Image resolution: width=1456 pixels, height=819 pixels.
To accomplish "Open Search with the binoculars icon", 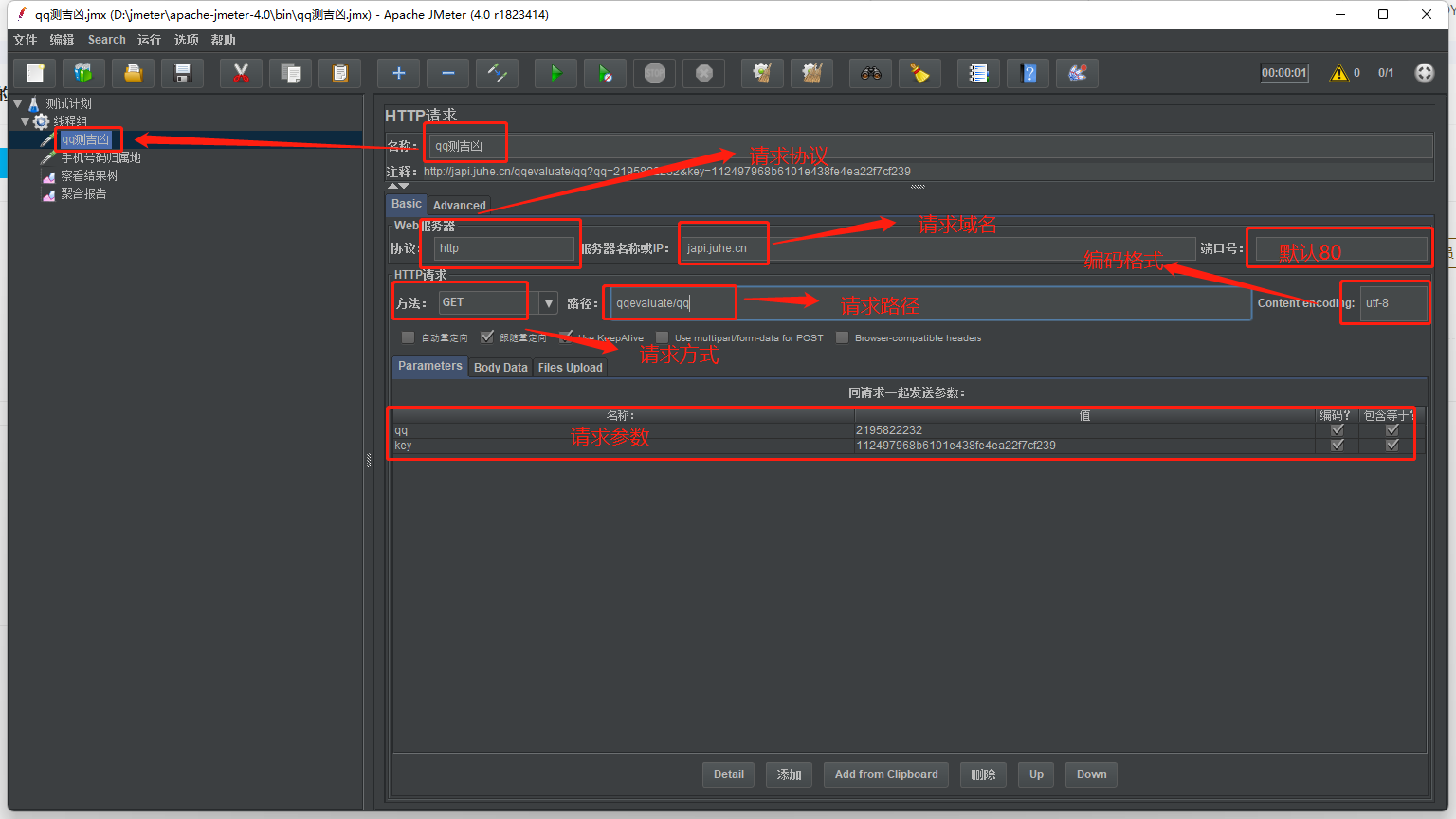I will (870, 73).
